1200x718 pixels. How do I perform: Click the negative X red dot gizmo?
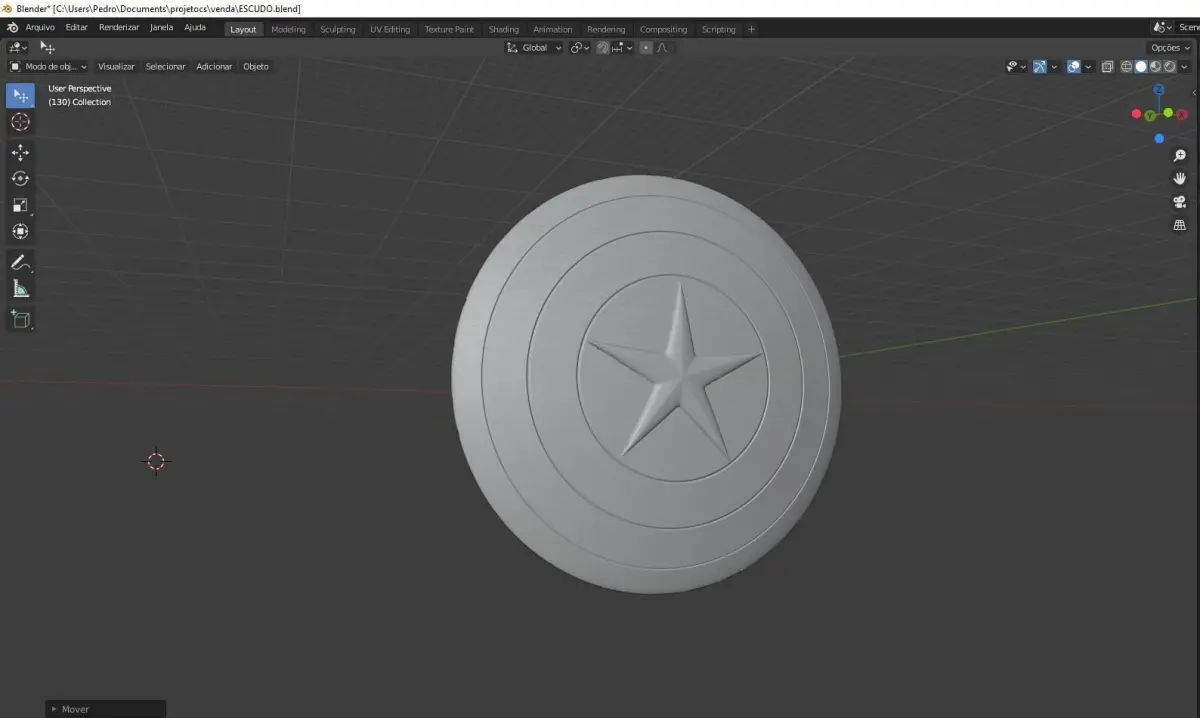pyautogui.click(x=1136, y=114)
